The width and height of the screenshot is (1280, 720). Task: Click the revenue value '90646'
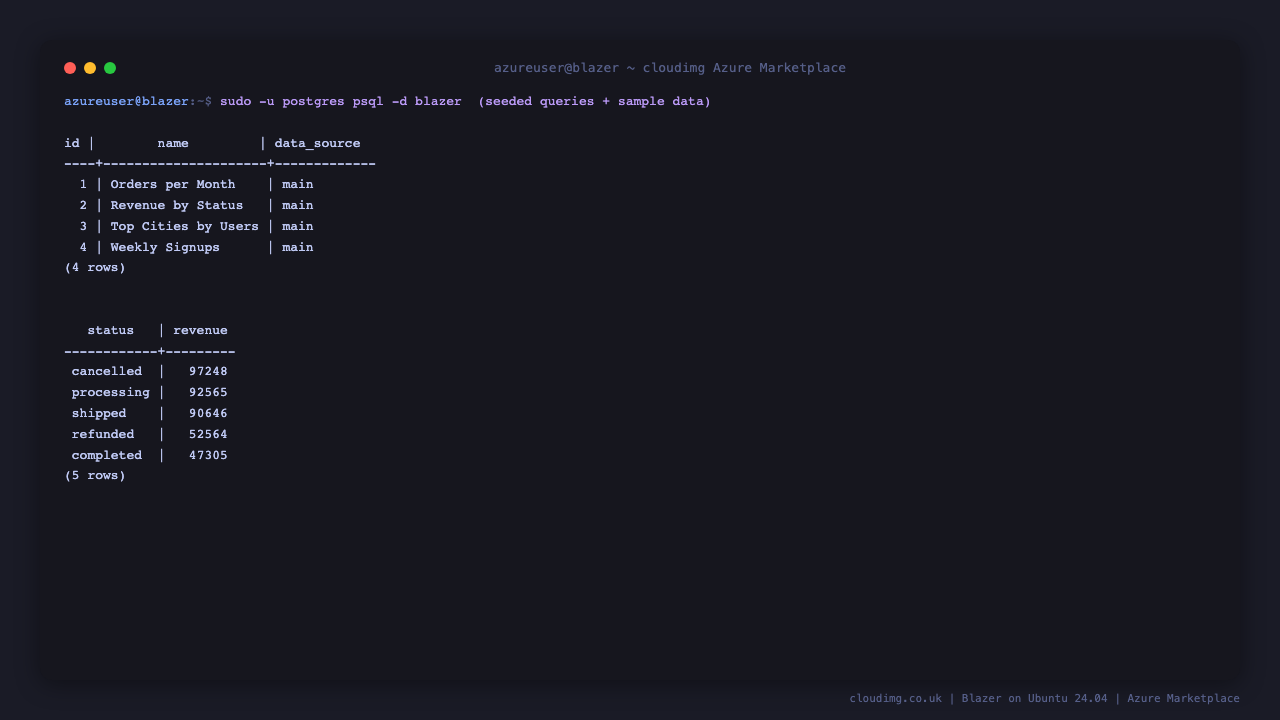[x=208, y=413]
